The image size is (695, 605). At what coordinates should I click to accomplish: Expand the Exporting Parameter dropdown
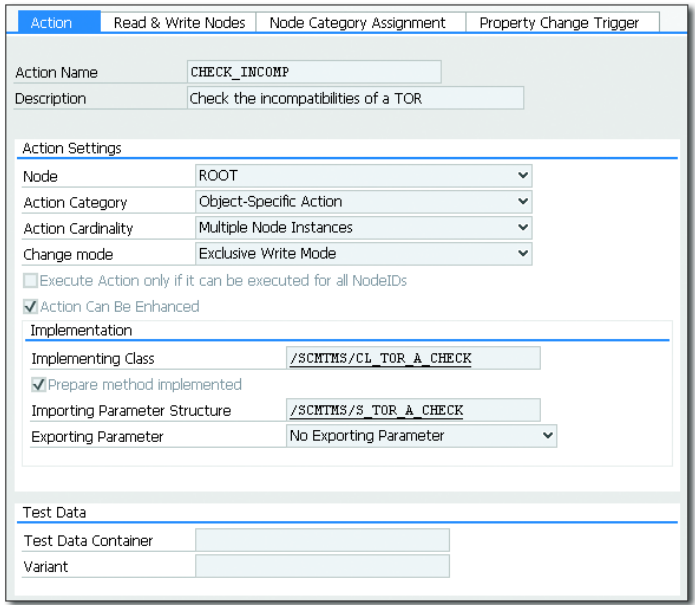tap(420, 436)
